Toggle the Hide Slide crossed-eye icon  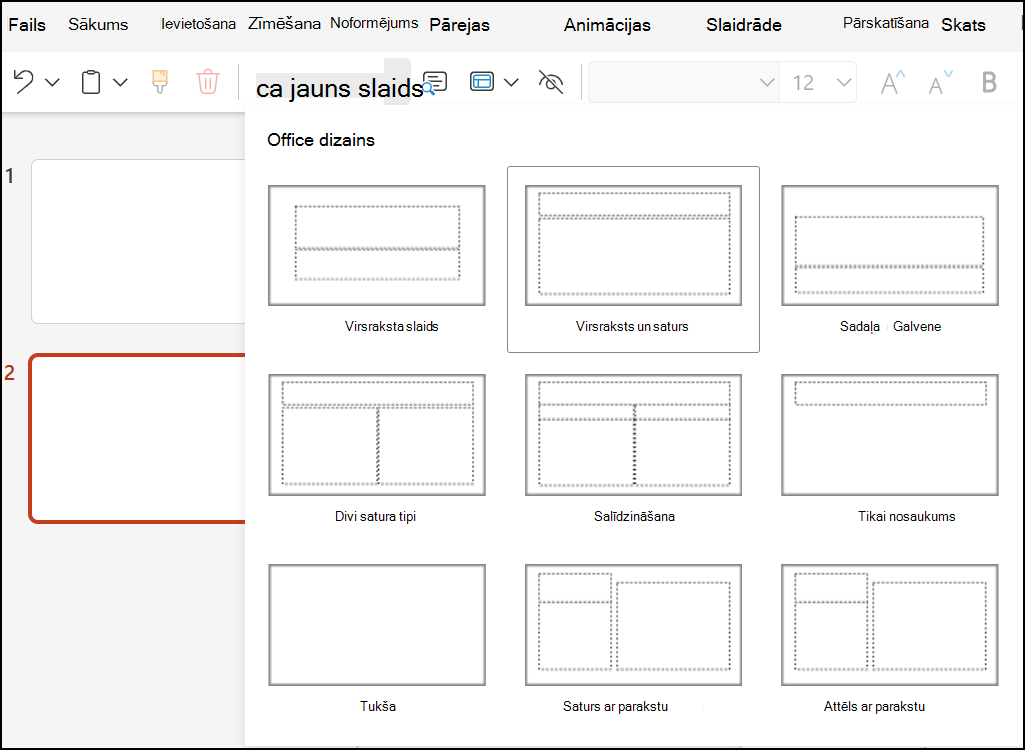click(550, 82)
